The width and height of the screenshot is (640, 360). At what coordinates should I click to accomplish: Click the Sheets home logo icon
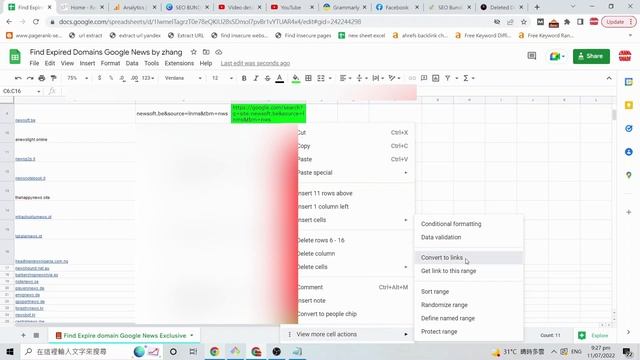[x=15, y=57]
